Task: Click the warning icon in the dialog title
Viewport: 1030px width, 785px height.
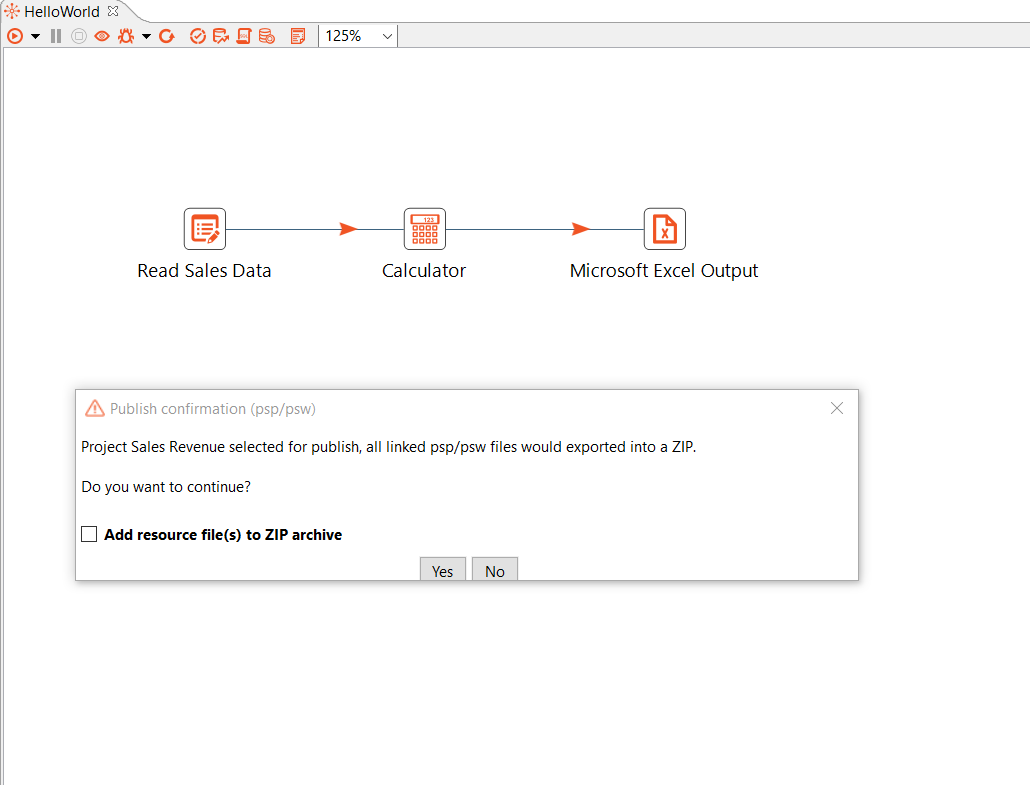Action: click(x=95, y=409)
